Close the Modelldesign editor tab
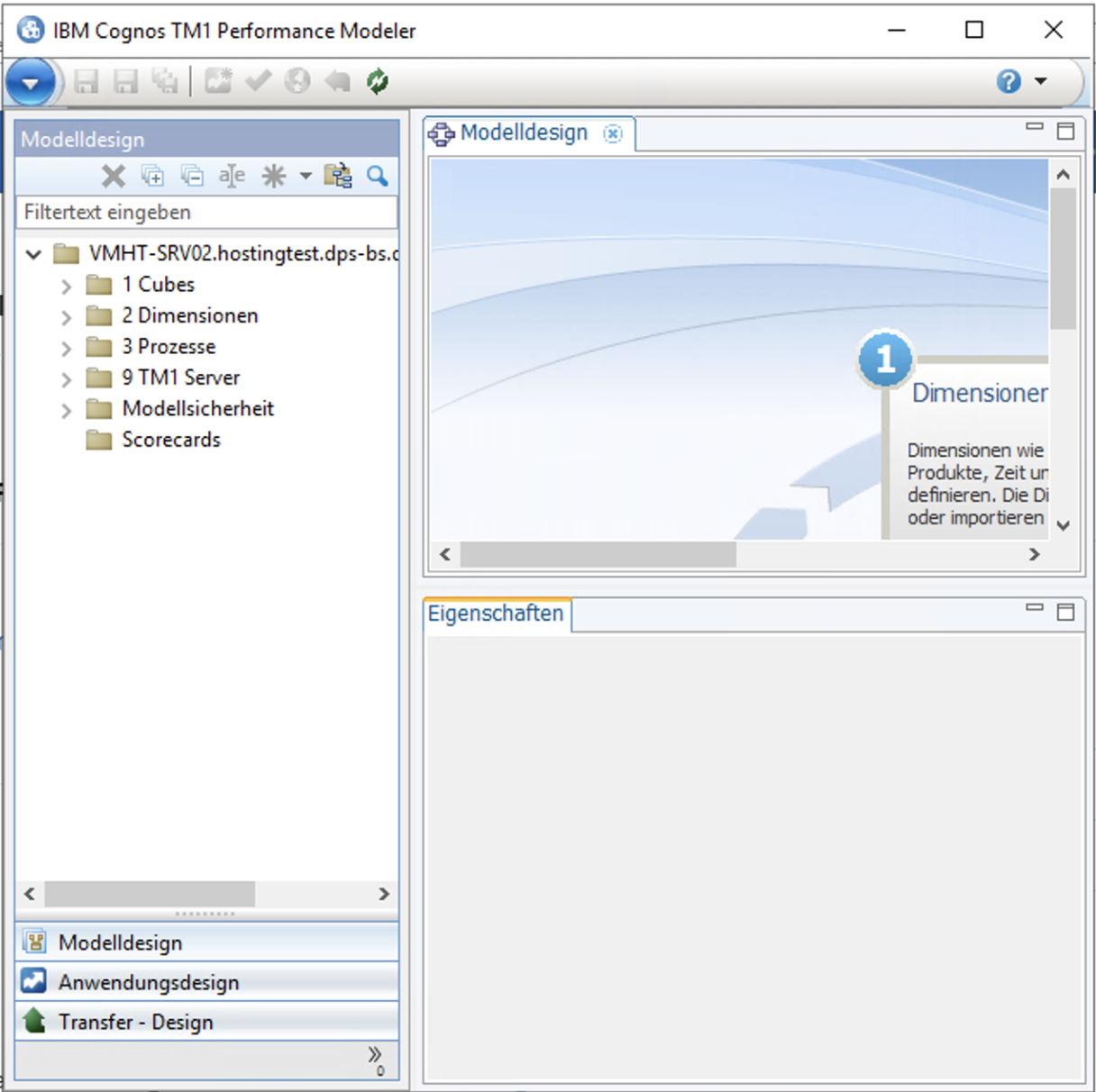 pos(613,134)
